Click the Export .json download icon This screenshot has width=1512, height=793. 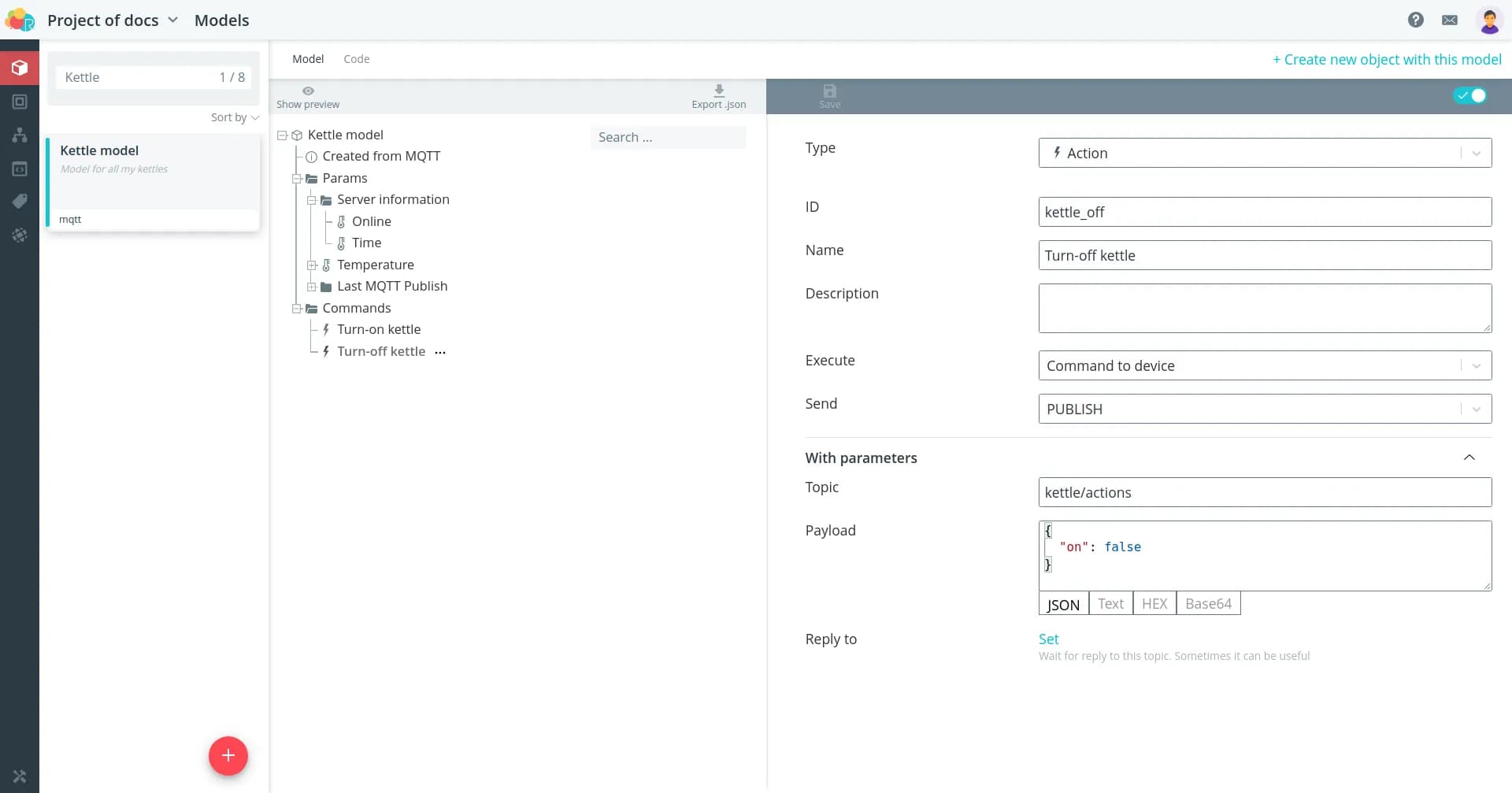click(x=718, y=91)
